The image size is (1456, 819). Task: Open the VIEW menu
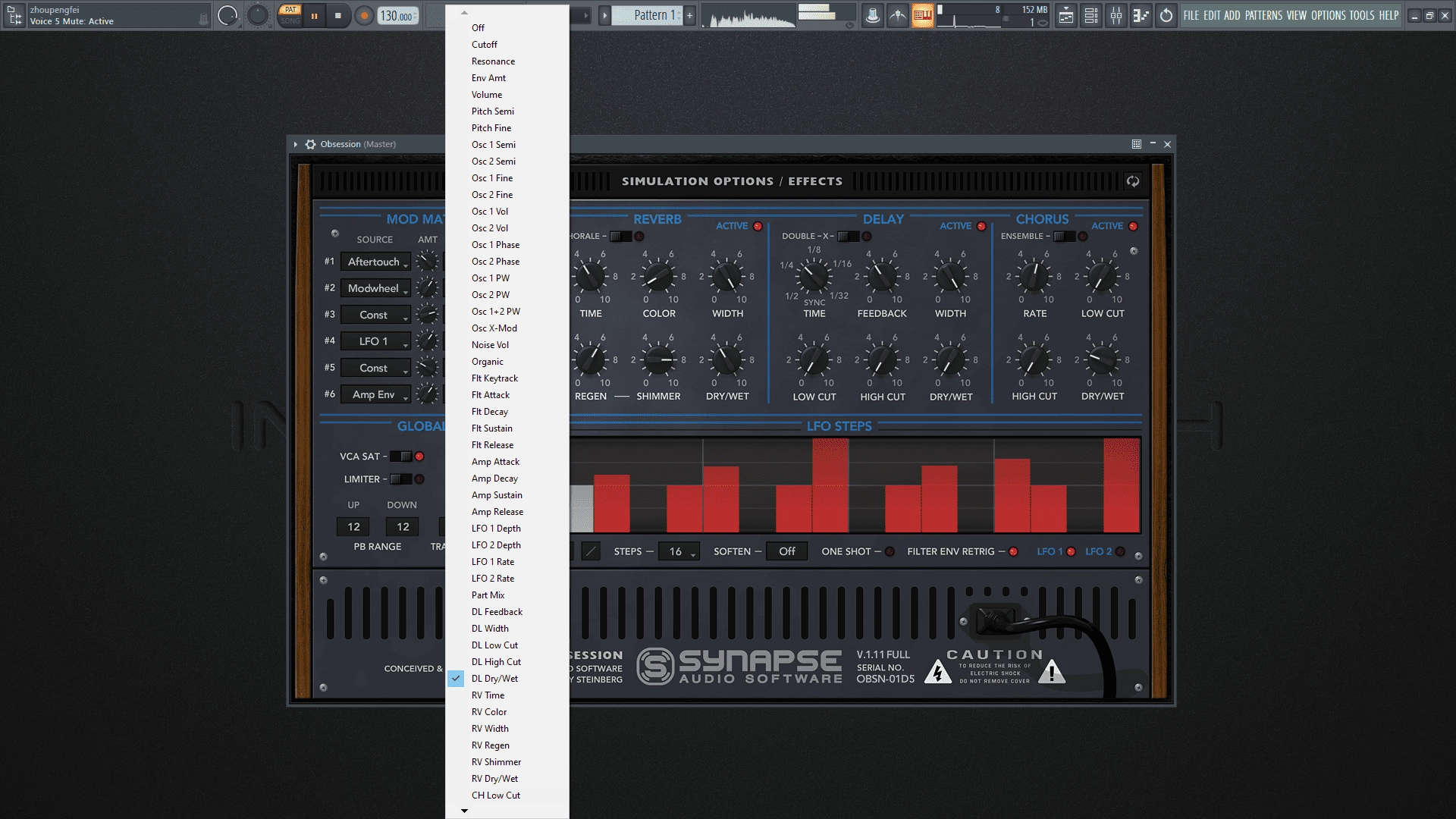[x=1297, y=15]
